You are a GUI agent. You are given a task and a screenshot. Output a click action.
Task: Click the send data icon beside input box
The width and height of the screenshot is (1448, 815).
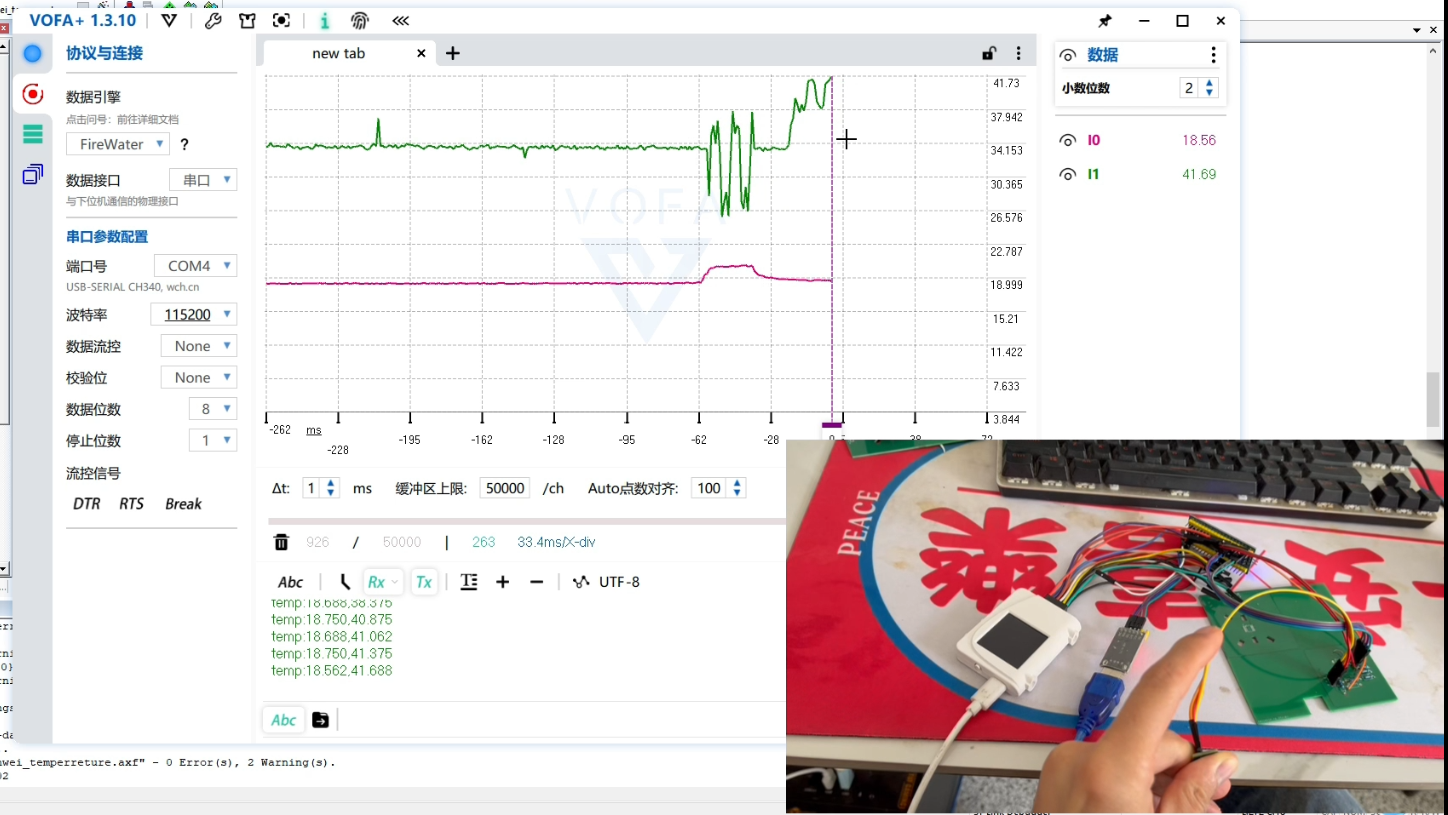320,720
